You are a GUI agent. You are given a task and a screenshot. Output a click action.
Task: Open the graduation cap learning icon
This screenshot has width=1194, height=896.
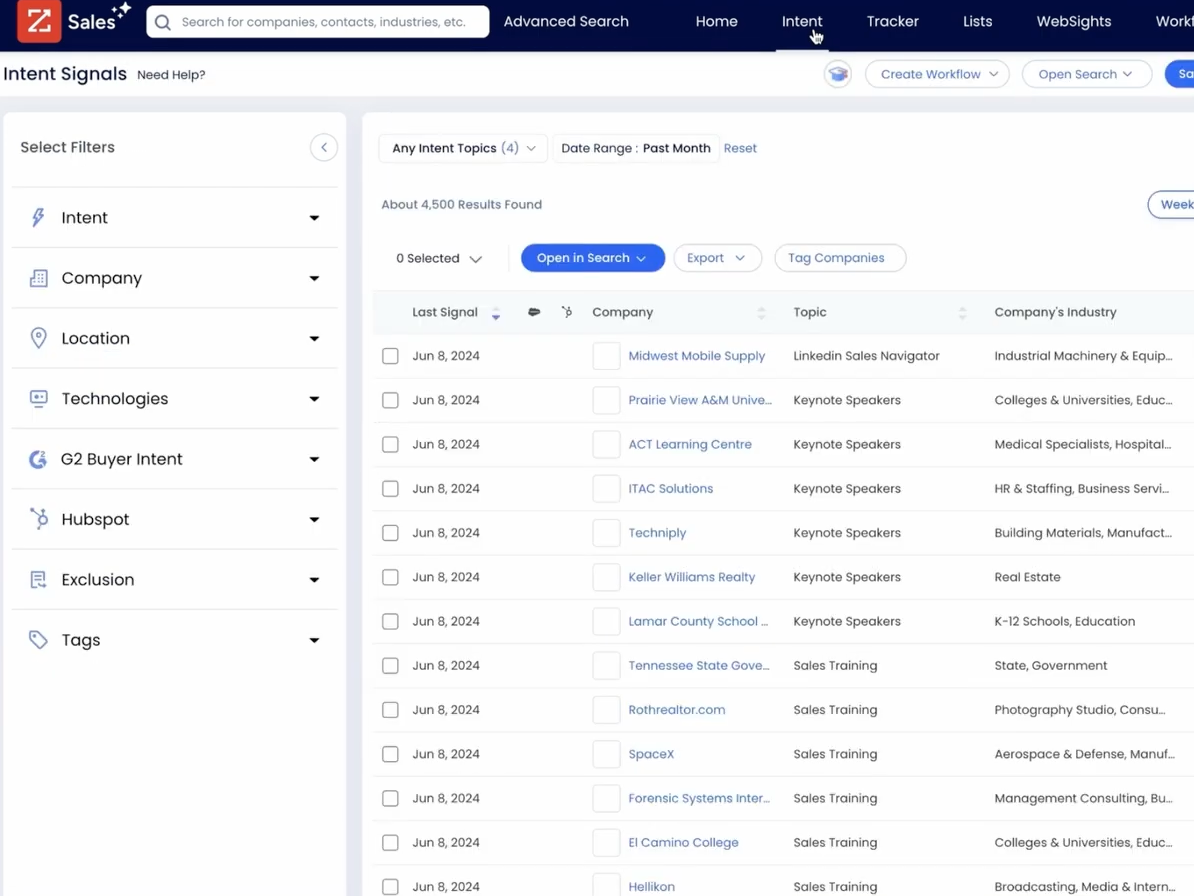click(838, 74)
